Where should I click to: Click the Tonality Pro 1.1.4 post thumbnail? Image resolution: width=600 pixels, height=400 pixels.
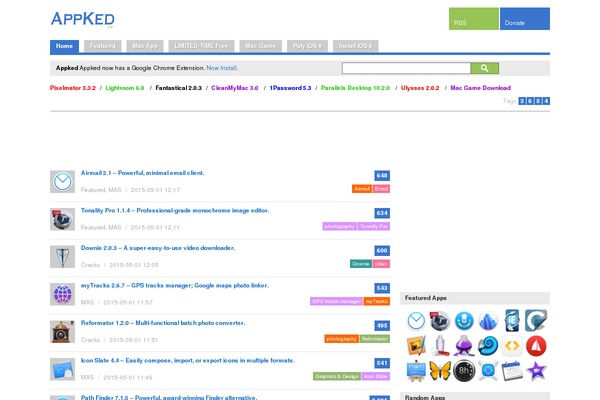pos(62,219)
